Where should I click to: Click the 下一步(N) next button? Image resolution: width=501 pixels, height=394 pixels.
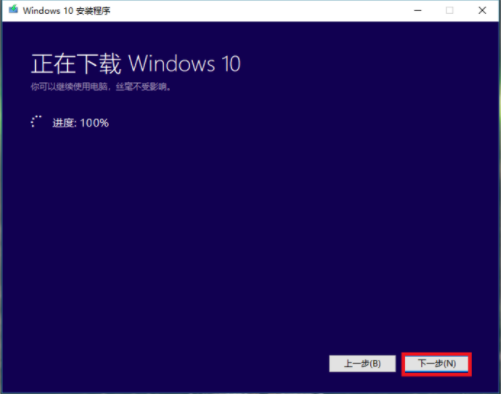pos(437,364)
